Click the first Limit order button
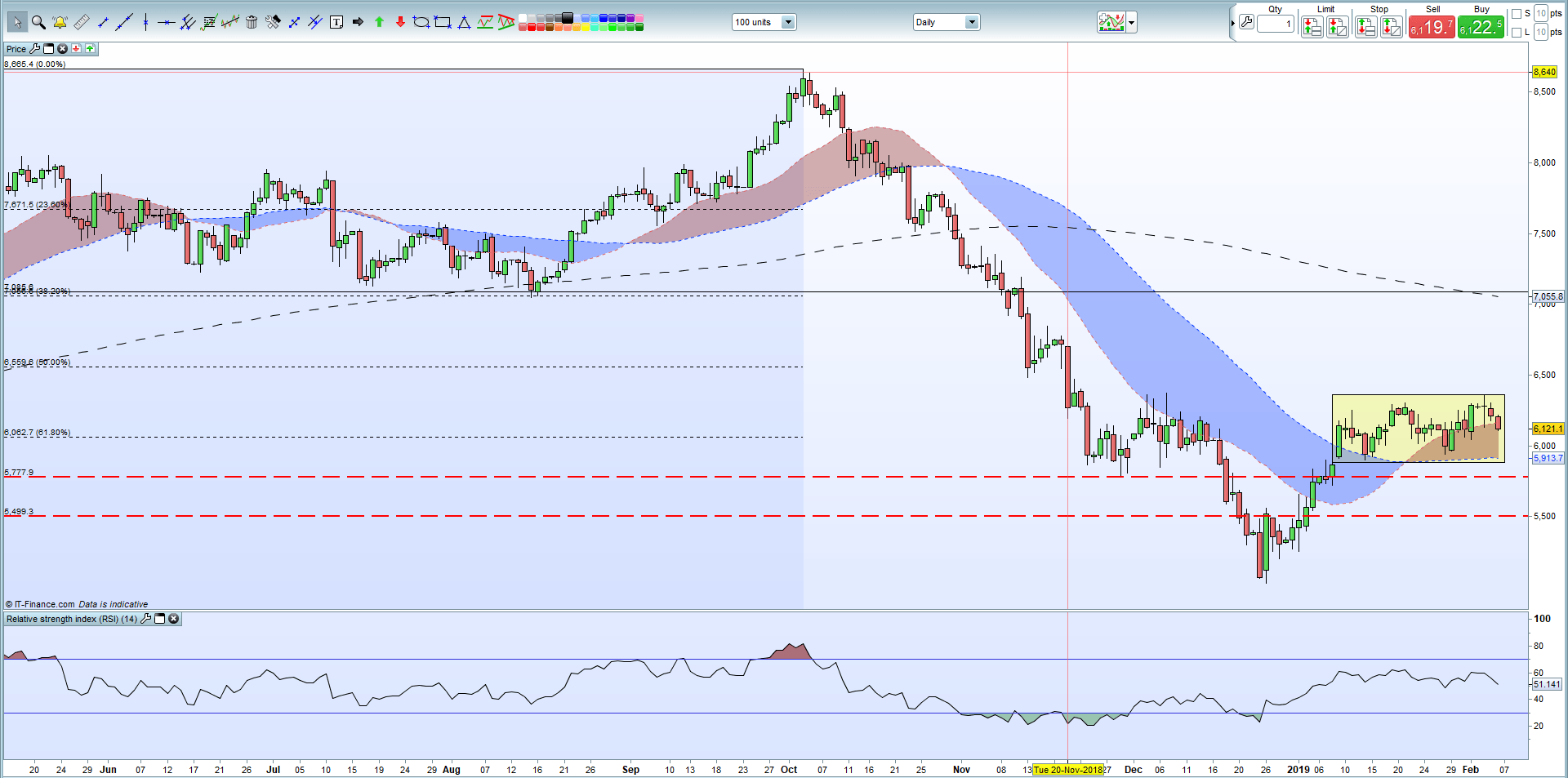The image size is (1568, 778). (1312, 27)
